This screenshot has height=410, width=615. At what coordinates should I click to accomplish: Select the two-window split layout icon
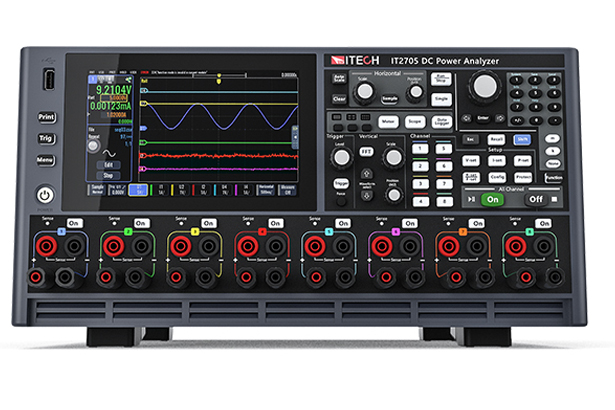click(351, 117)
